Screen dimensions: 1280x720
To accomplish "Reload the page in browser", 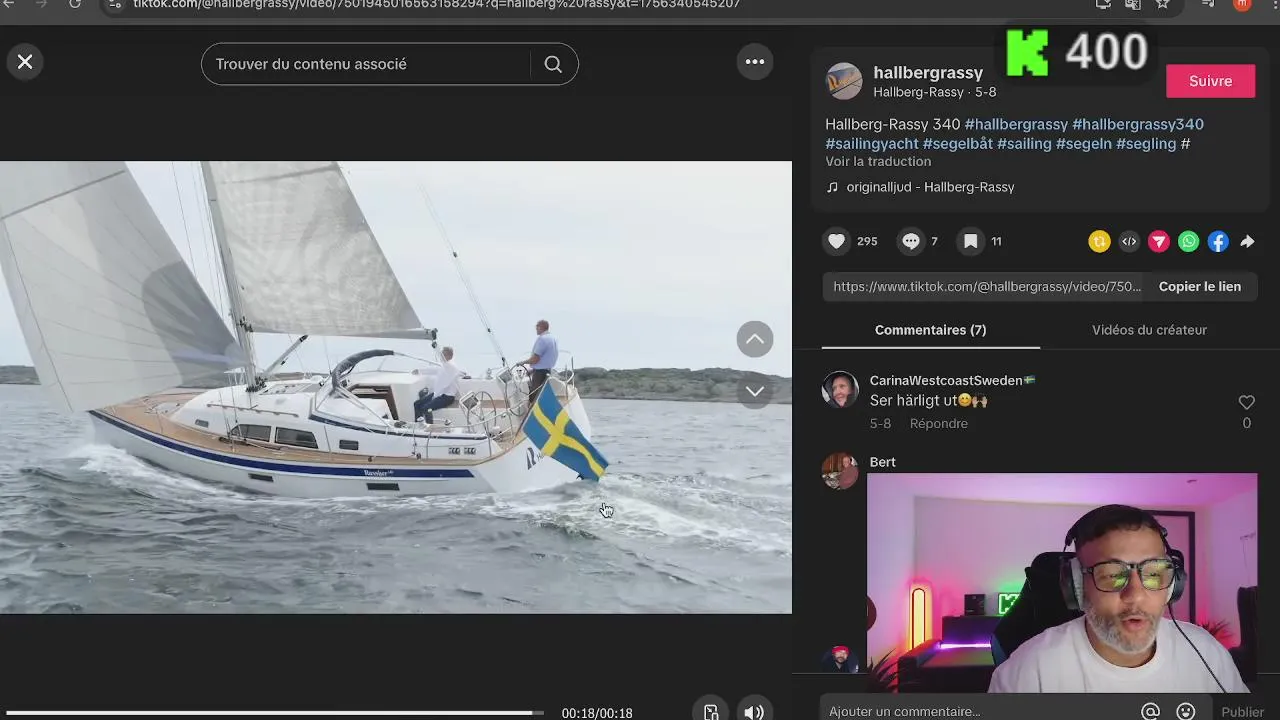I will click(x=75, y=4).
